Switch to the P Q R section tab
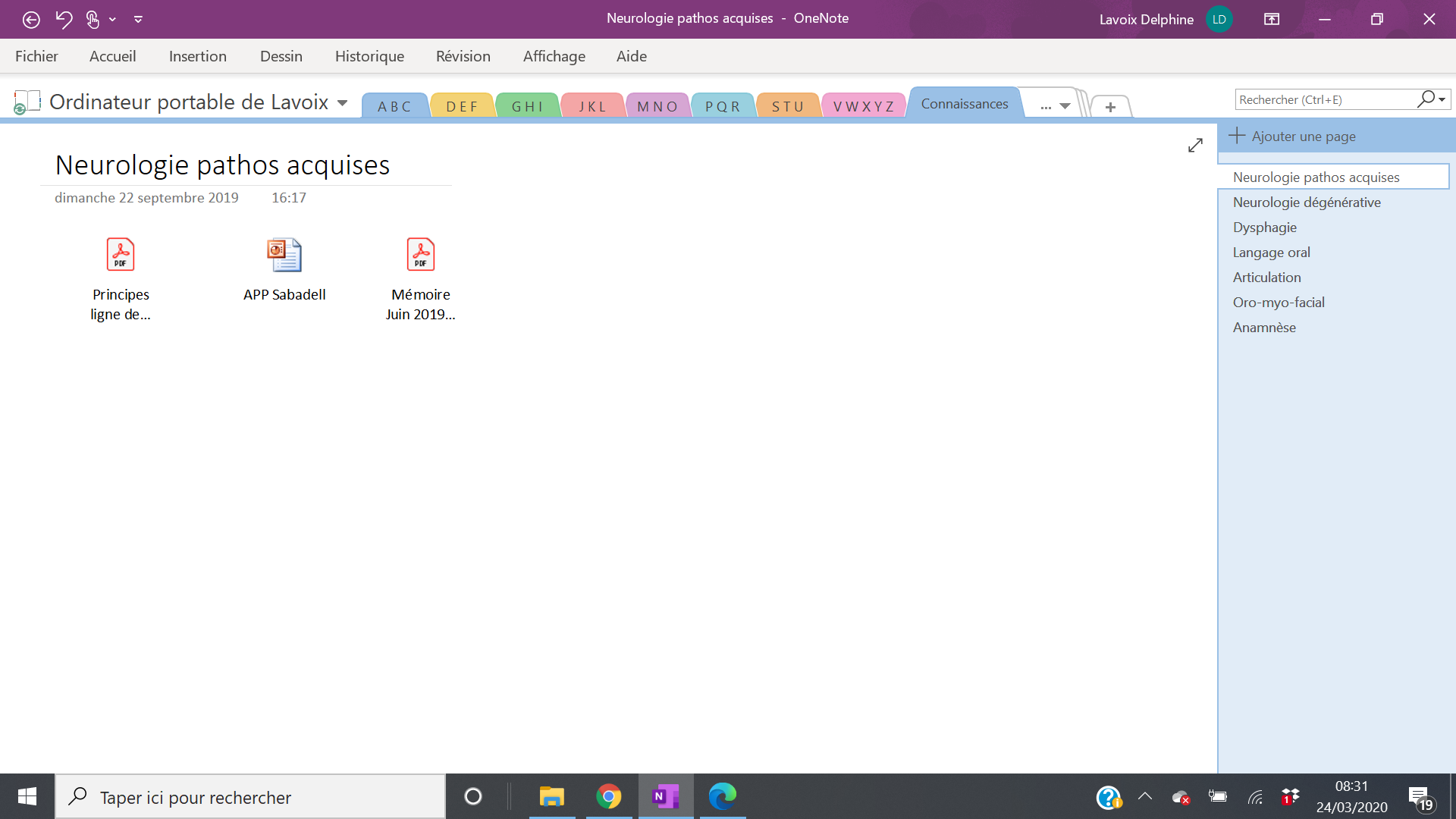Viewport: 1456px width, 819px height. [x=723, y=106]
